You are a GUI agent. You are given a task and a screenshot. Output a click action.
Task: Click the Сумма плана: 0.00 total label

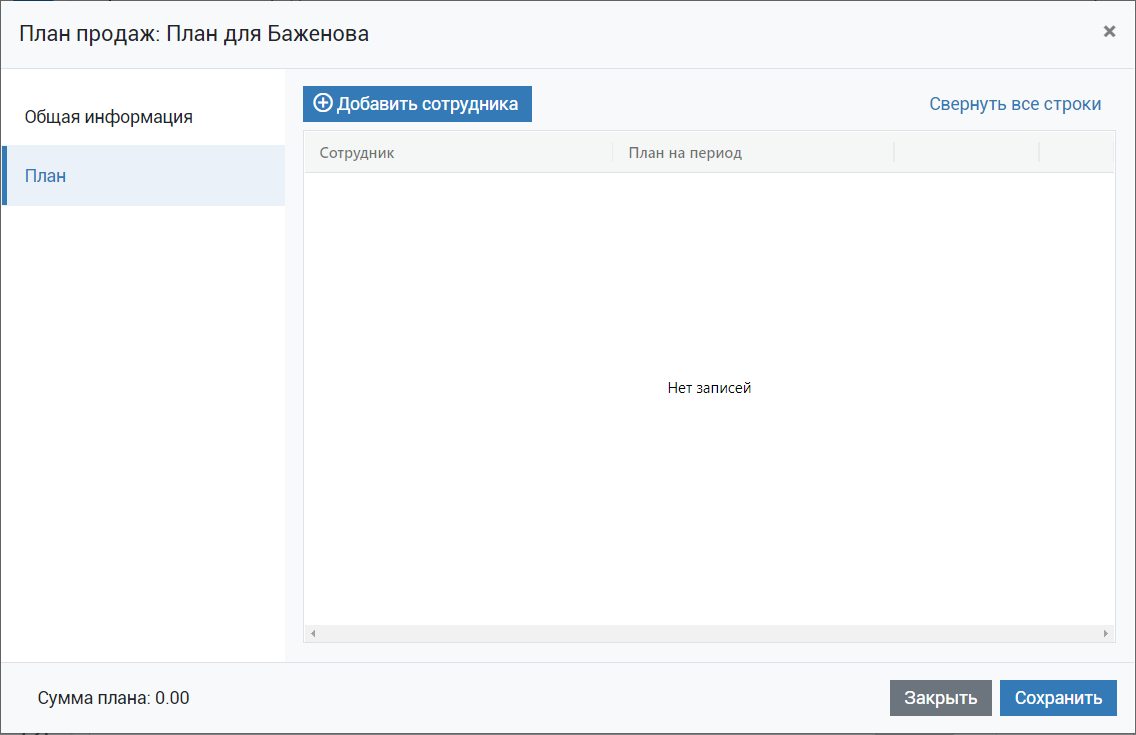click(113, 698)
